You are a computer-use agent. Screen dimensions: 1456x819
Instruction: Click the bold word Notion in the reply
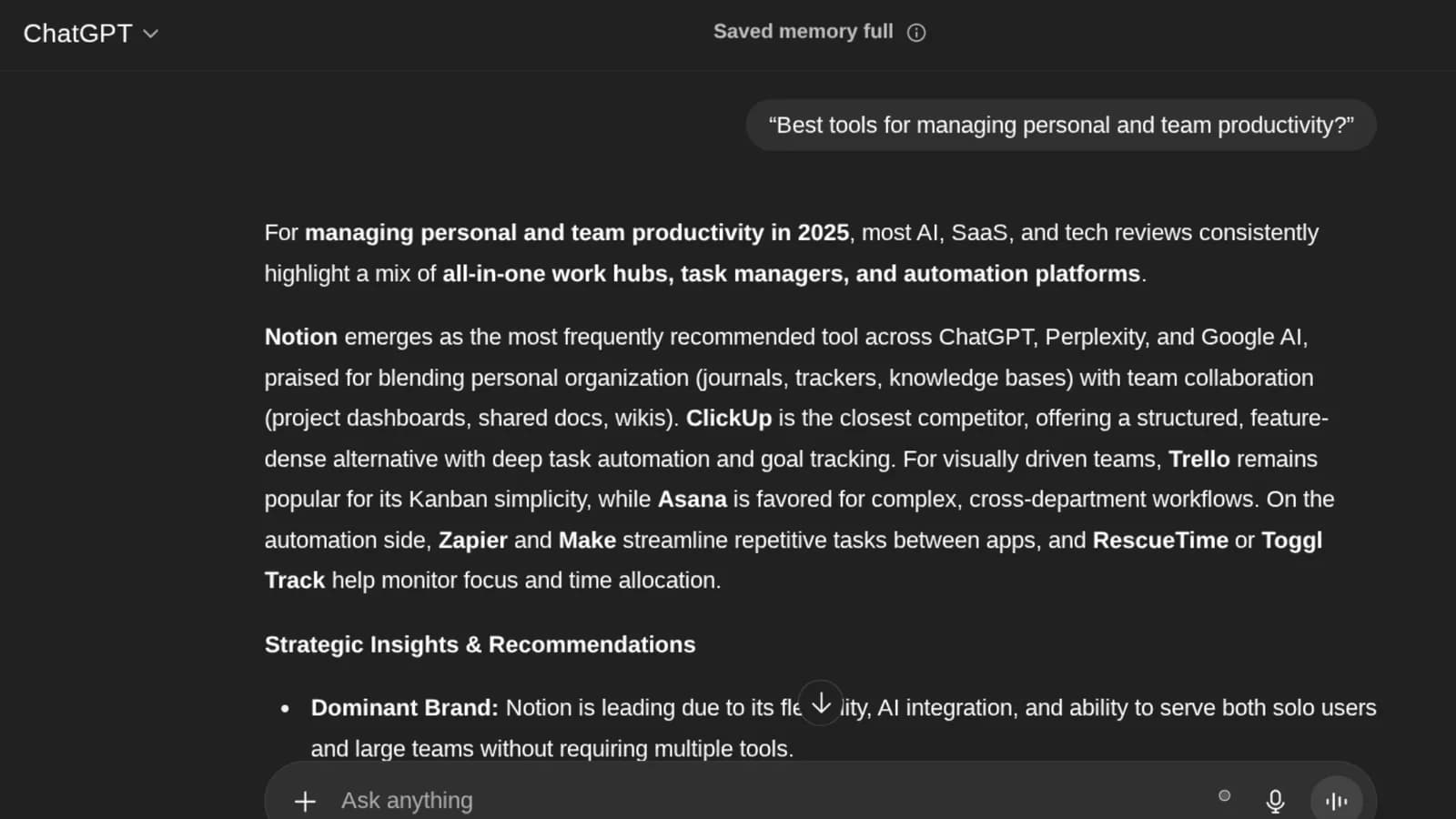tap(300, 337)
